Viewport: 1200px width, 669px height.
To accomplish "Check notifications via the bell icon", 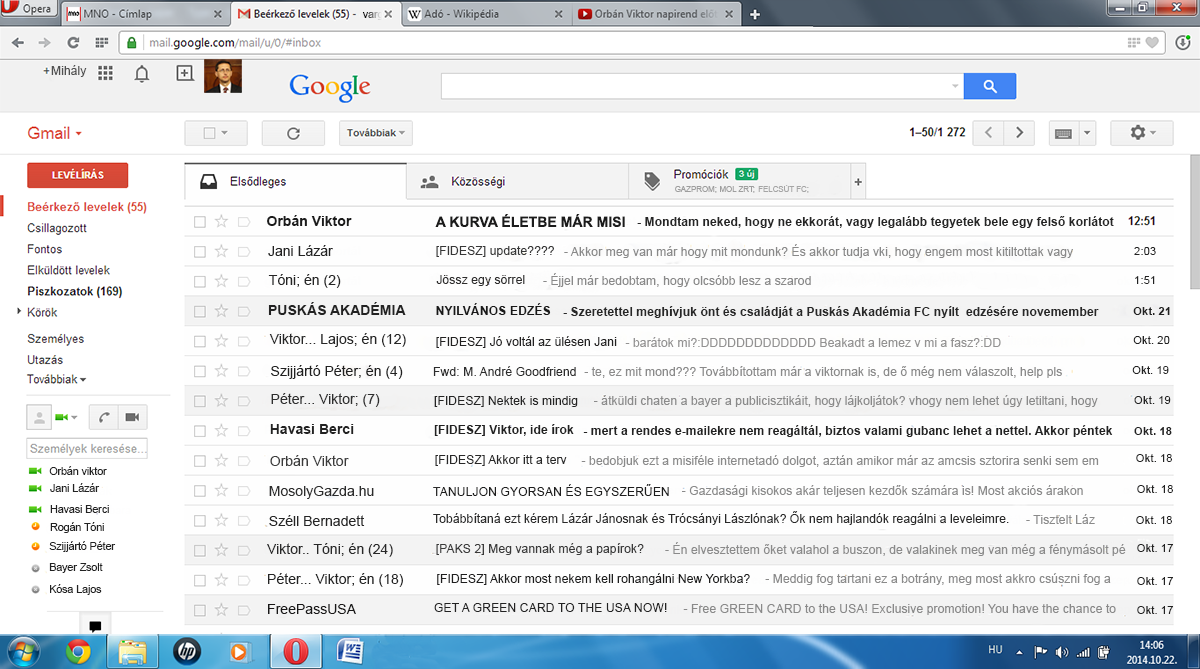I will point(141,73).
